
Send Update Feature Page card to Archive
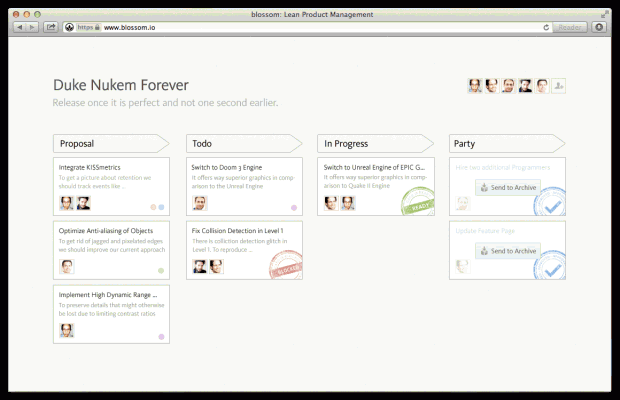pos(508,251)
